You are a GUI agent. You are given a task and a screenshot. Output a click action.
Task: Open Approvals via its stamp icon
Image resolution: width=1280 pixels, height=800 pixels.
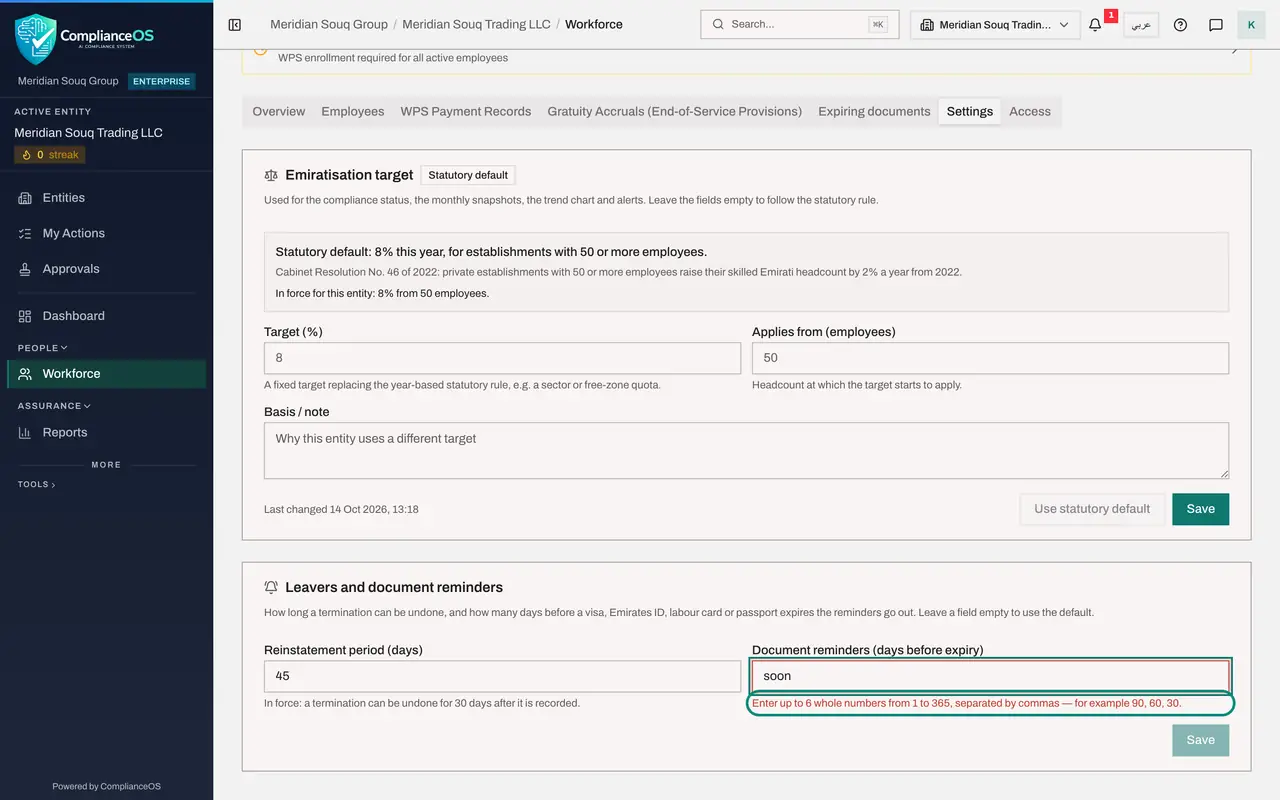25,270
